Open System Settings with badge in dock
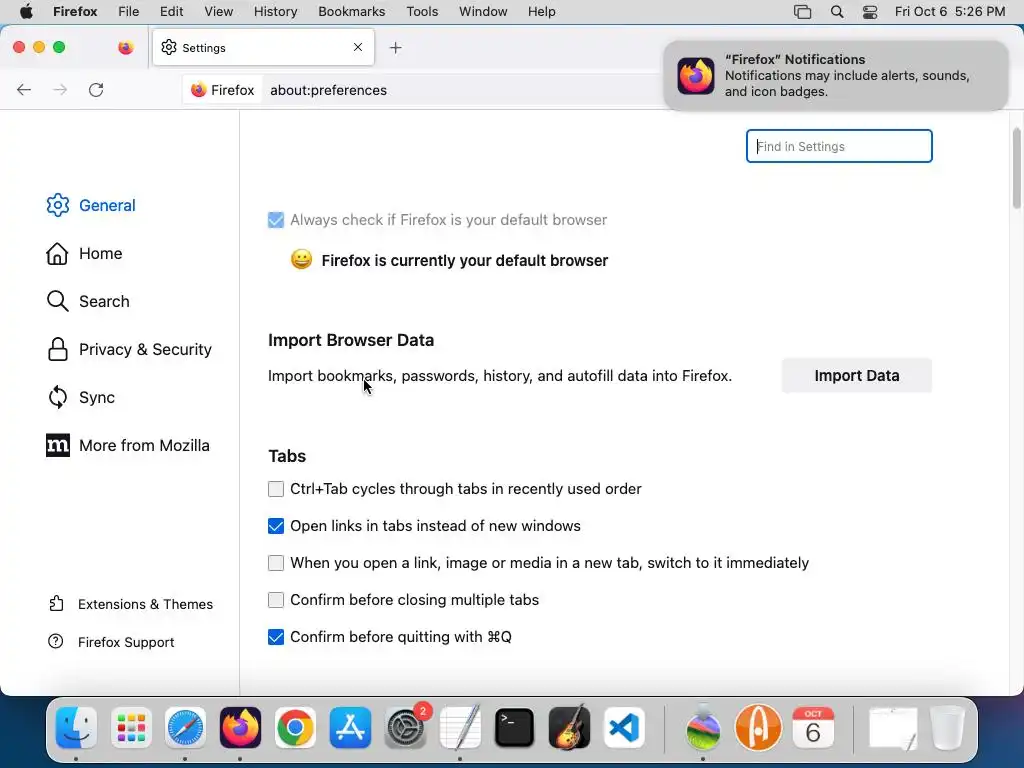The height and width of the screenshot is (768, 1024). point(406,728)
